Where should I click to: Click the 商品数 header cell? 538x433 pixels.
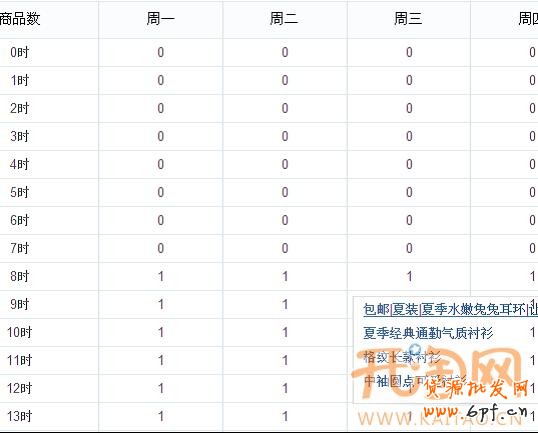click(x=20, y=19)
